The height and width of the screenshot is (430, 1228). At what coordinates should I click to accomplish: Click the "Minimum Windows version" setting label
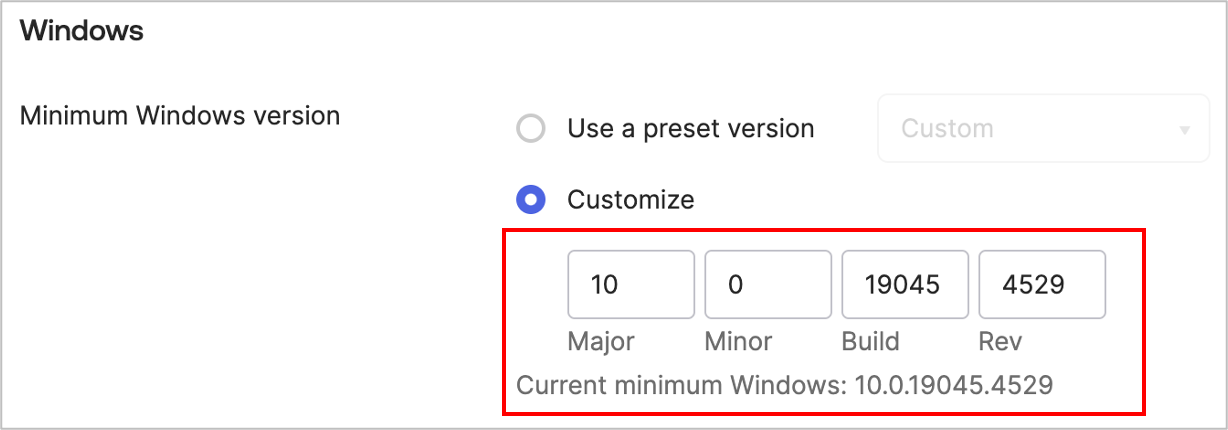tap(180, 116)
